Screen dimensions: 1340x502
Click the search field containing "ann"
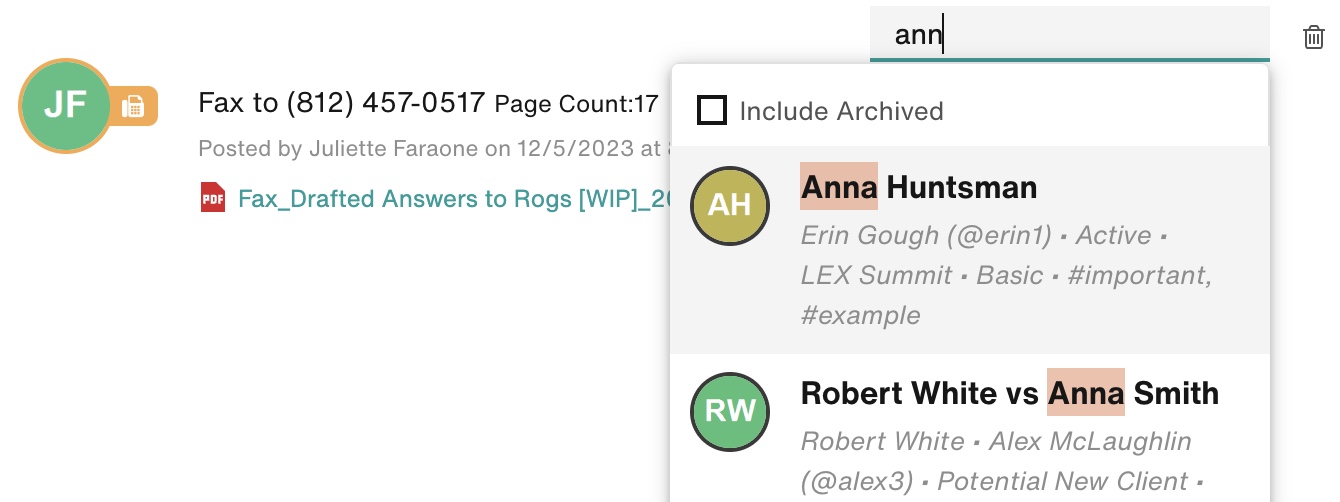[x=1070, y=35]
